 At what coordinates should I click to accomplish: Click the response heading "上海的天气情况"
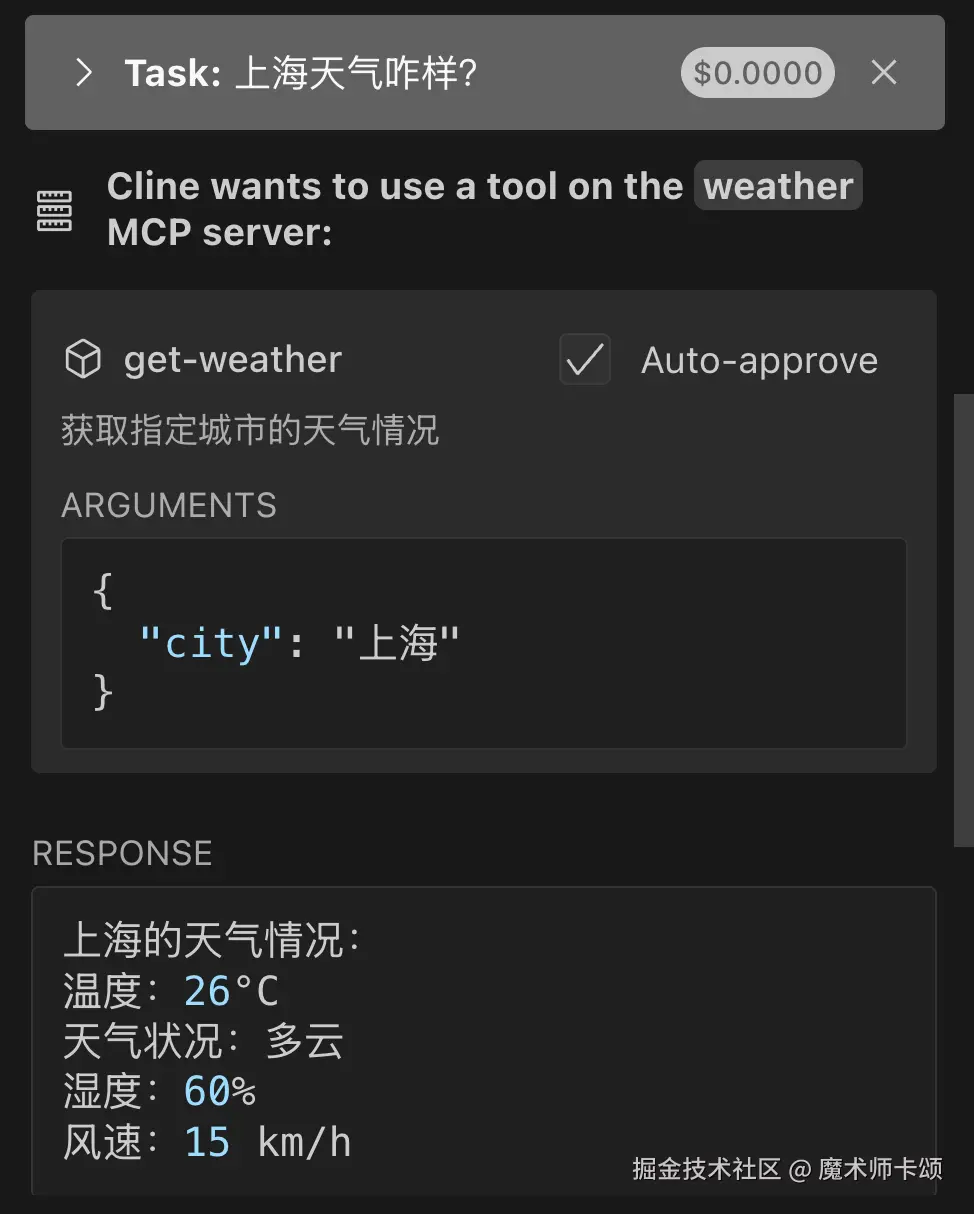click(210, 941)
